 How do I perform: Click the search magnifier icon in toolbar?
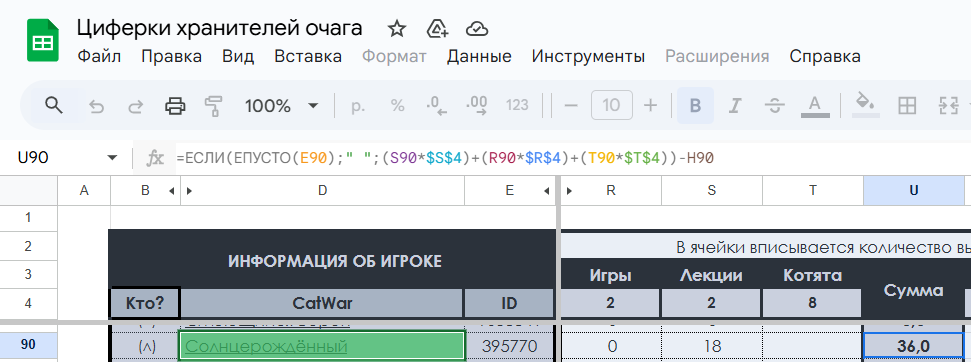[x=54, y=106]
